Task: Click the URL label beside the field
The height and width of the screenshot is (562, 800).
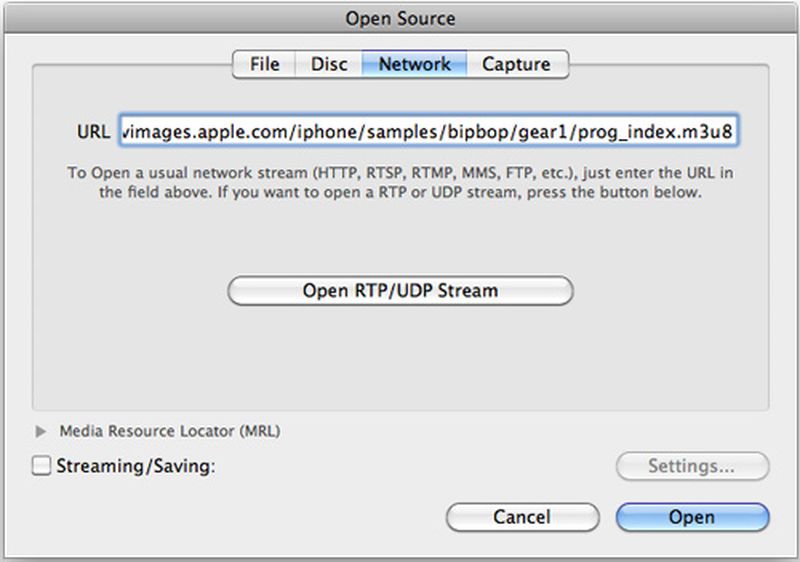Action: click(92, 132)
